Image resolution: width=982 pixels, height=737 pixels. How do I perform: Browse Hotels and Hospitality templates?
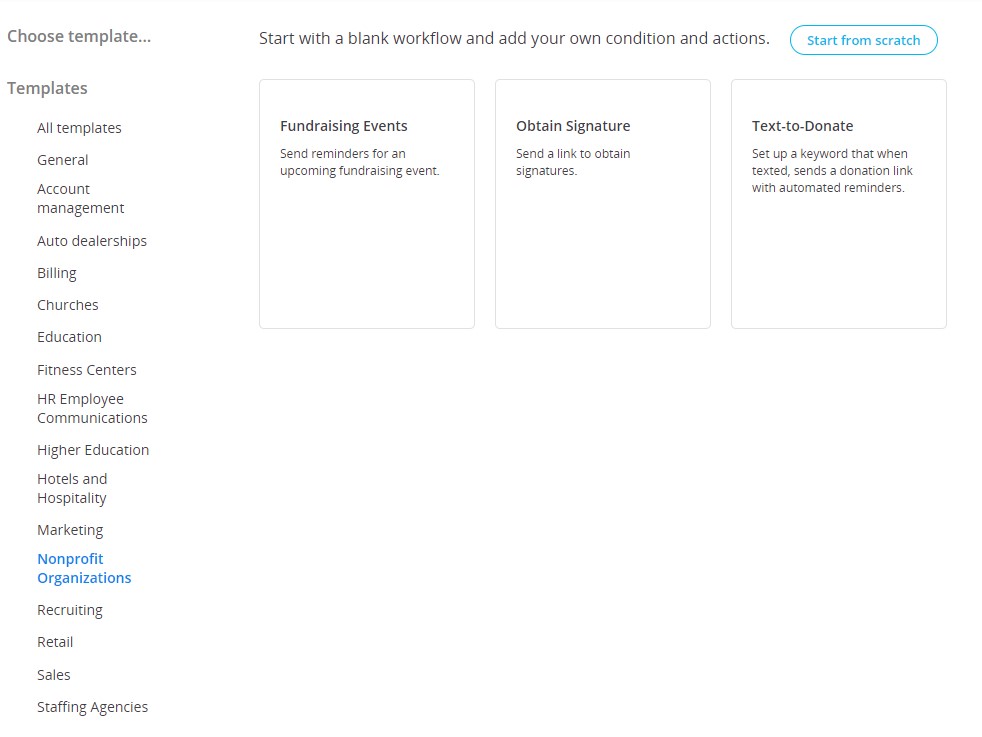click(x=72, y=488)
